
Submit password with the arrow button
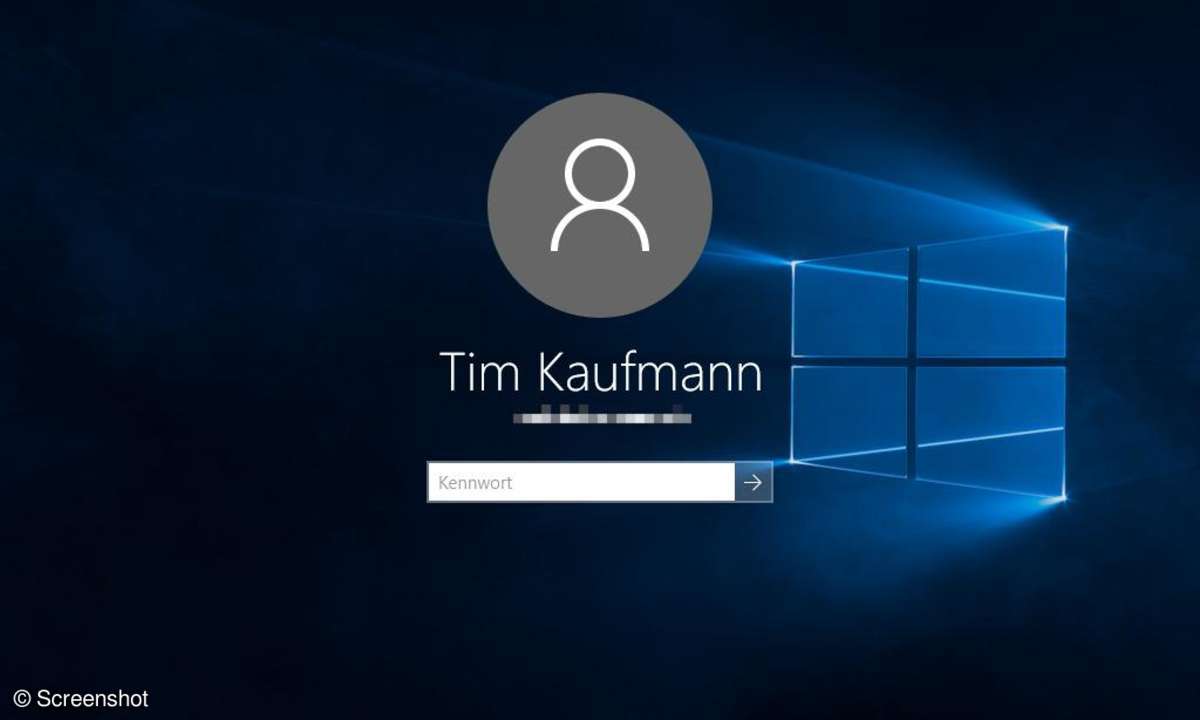753,482
